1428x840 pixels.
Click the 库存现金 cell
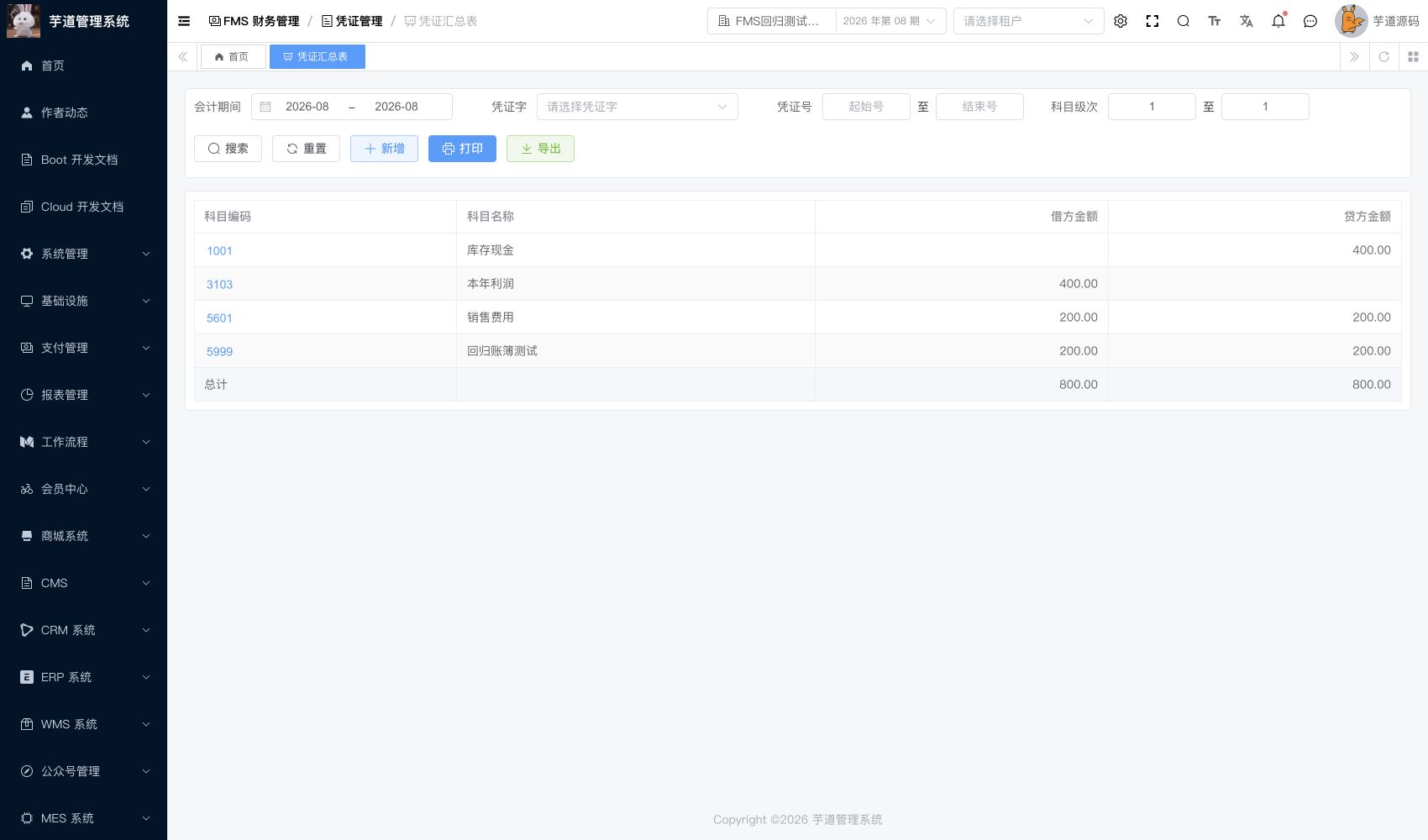pos(635,250)
